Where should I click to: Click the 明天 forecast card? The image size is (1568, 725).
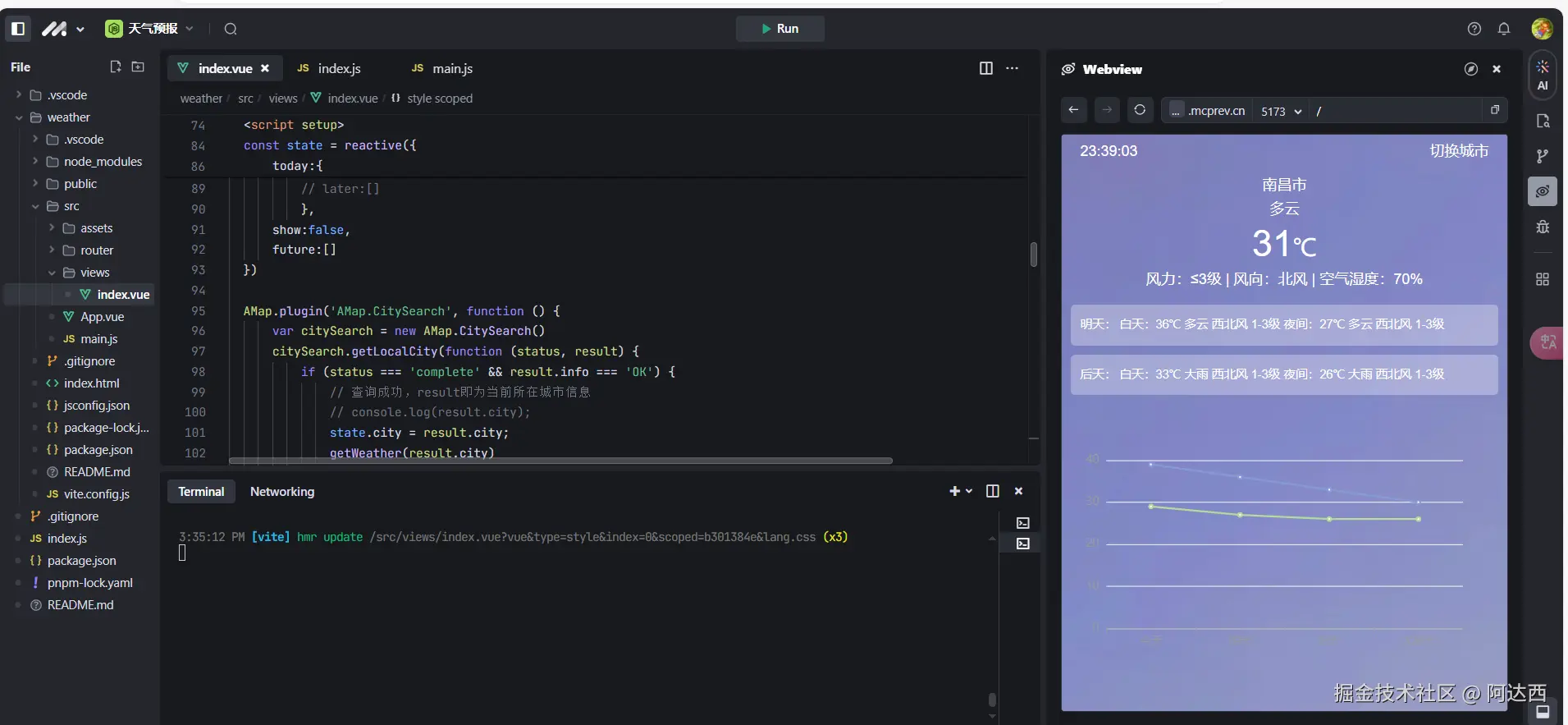click(x=1284, y=325)
